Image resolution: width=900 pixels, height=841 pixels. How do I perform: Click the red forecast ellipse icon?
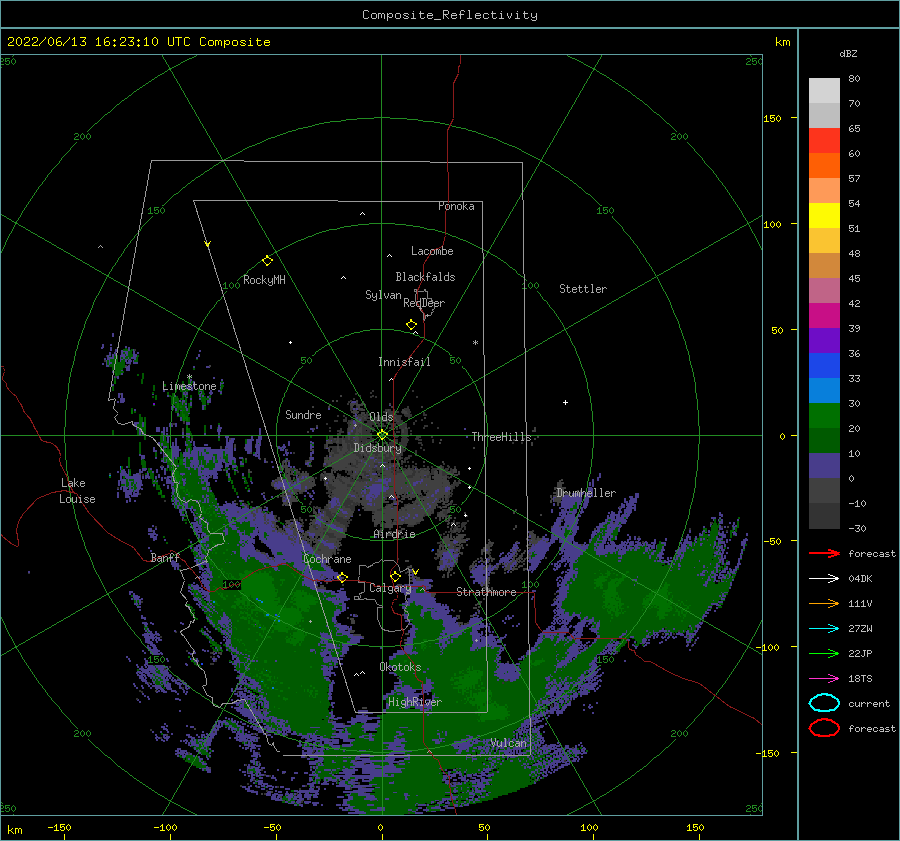(x=824, y=728)
